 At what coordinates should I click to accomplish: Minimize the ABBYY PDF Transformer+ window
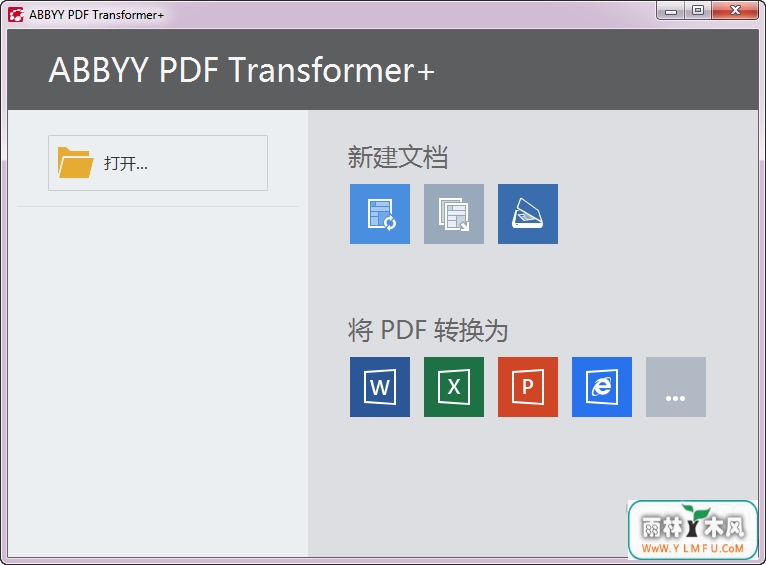671,11
